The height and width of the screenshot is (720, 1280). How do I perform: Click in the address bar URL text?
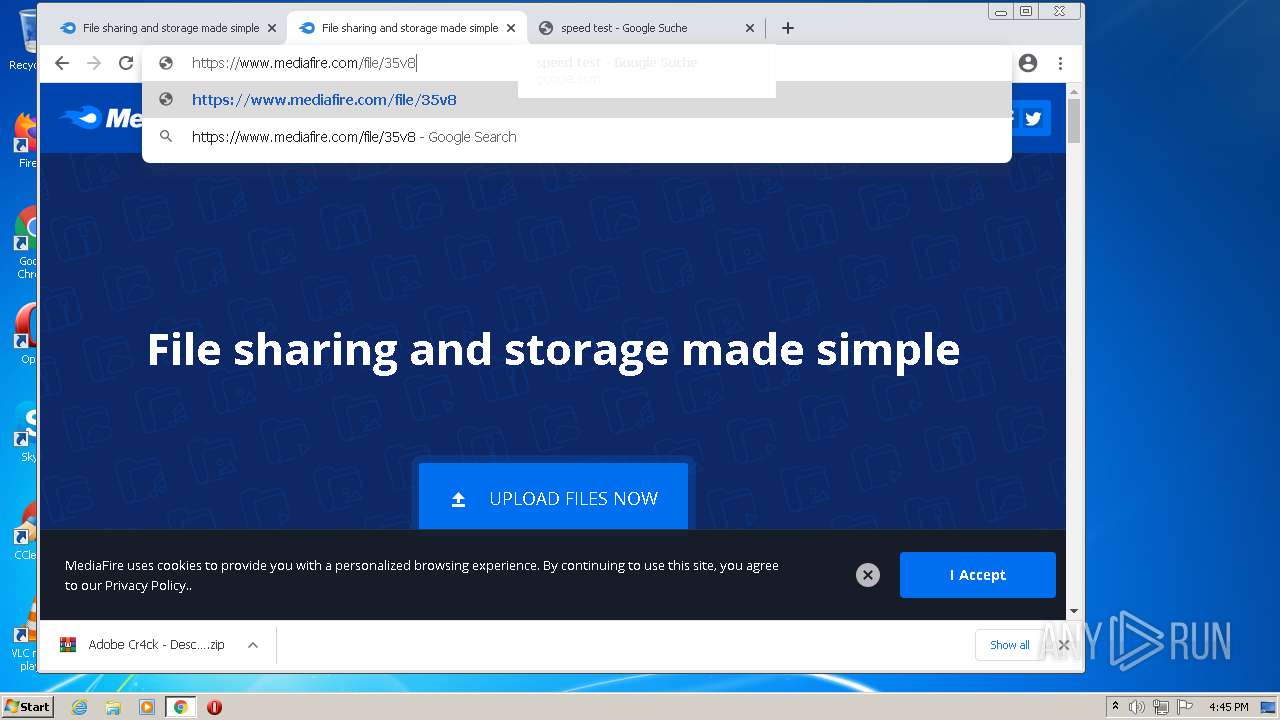303,63
